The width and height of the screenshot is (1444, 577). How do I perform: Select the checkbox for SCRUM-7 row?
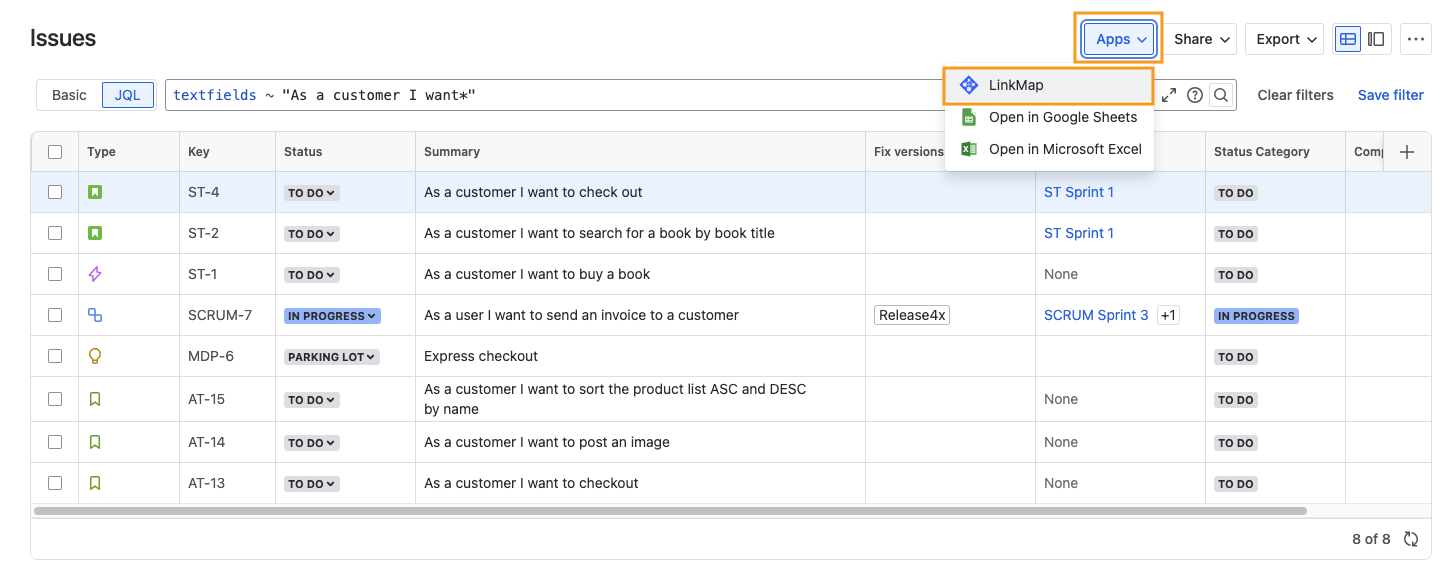click(x=55, y=315)
